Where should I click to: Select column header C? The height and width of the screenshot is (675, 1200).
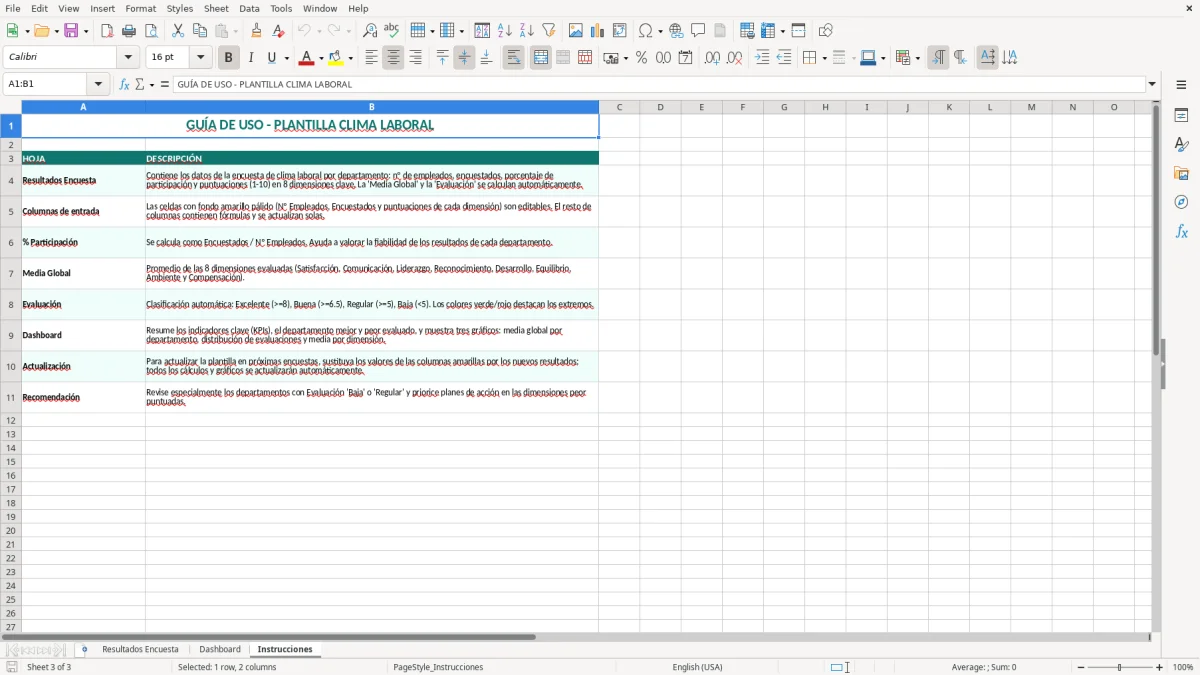click(619, 107)
